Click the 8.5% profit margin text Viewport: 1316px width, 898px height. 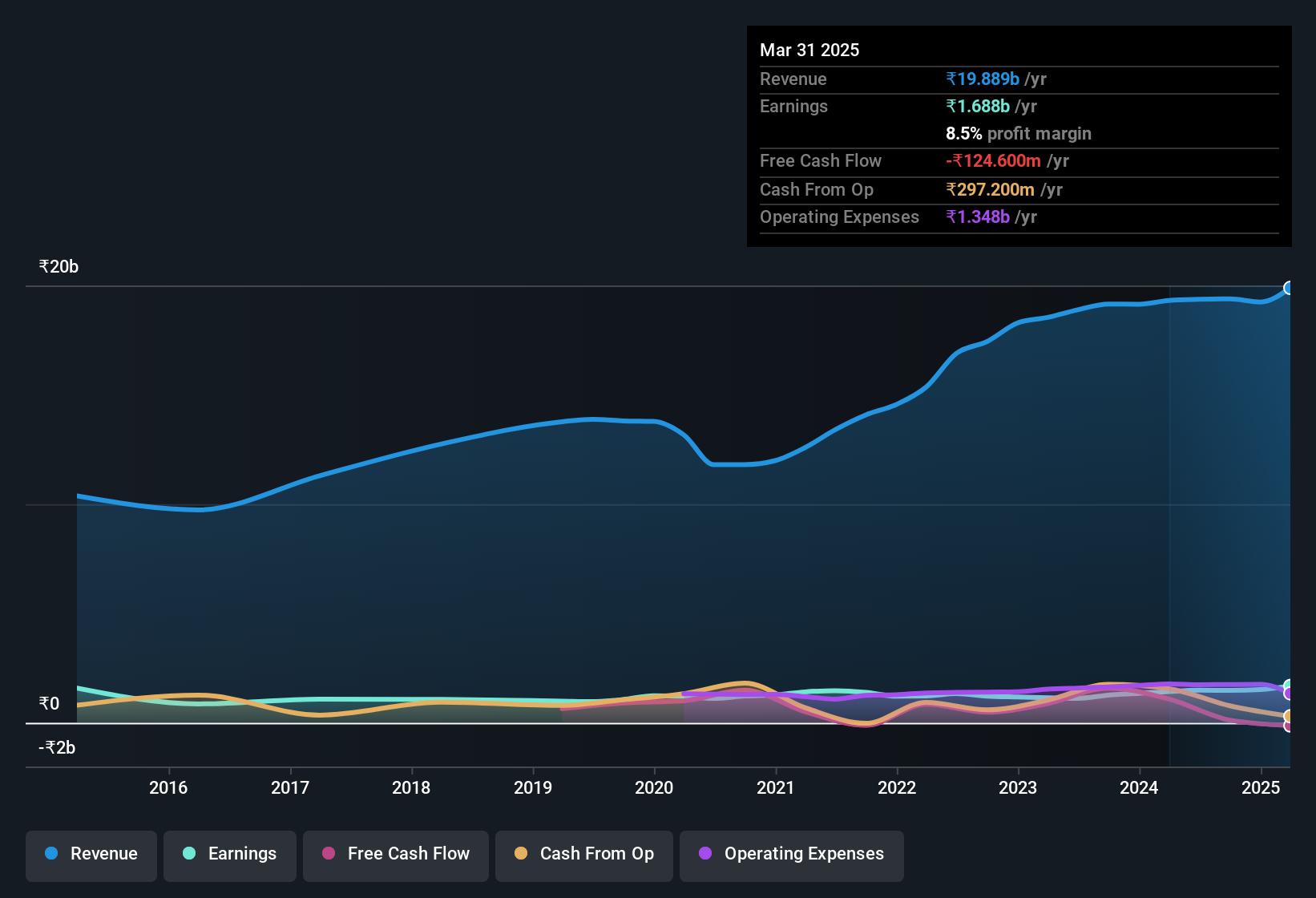coord(1019,133)
